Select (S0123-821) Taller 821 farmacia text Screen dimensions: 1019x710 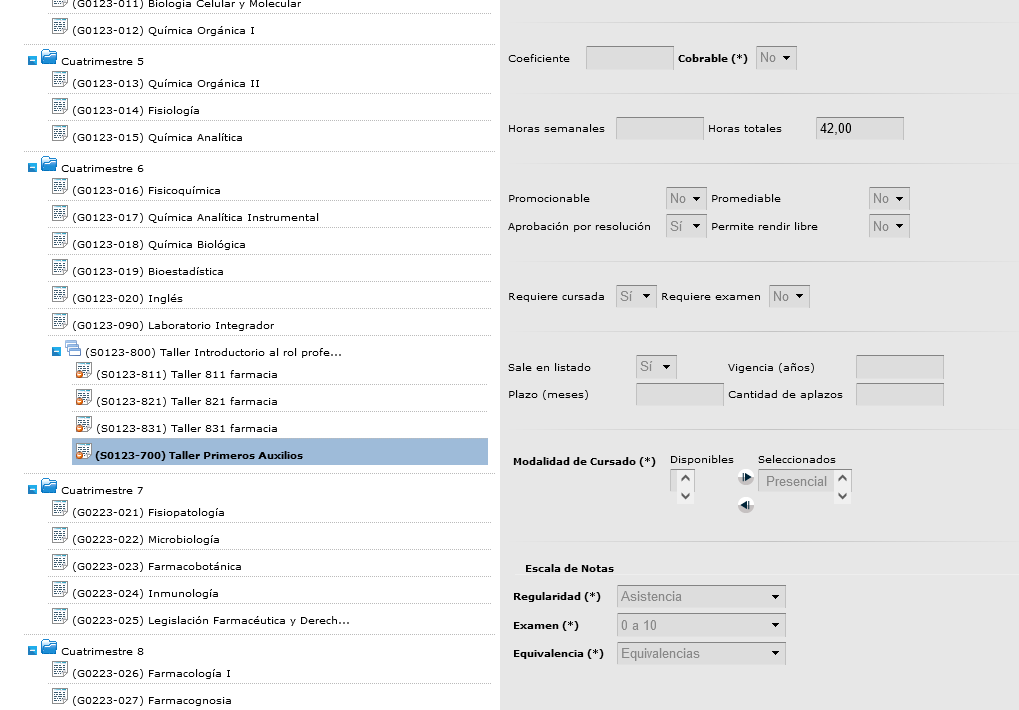(x=187, y=401)
